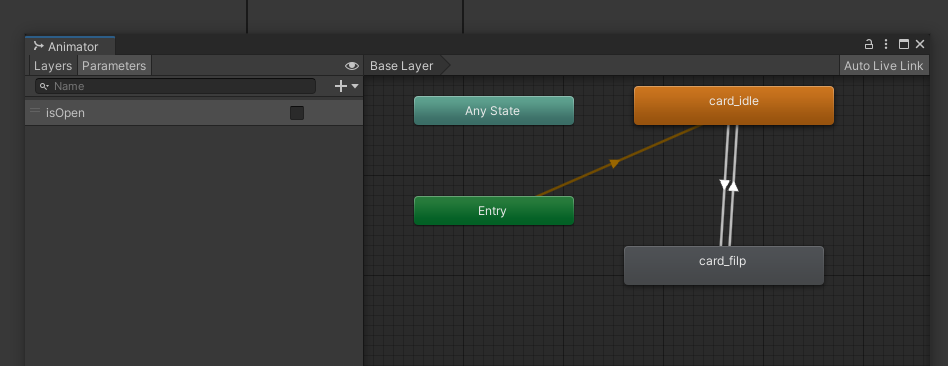Image resolution: width=948 pixels, height=366 pixels.
Task: Select the Any State node
Action: point(493,111)
